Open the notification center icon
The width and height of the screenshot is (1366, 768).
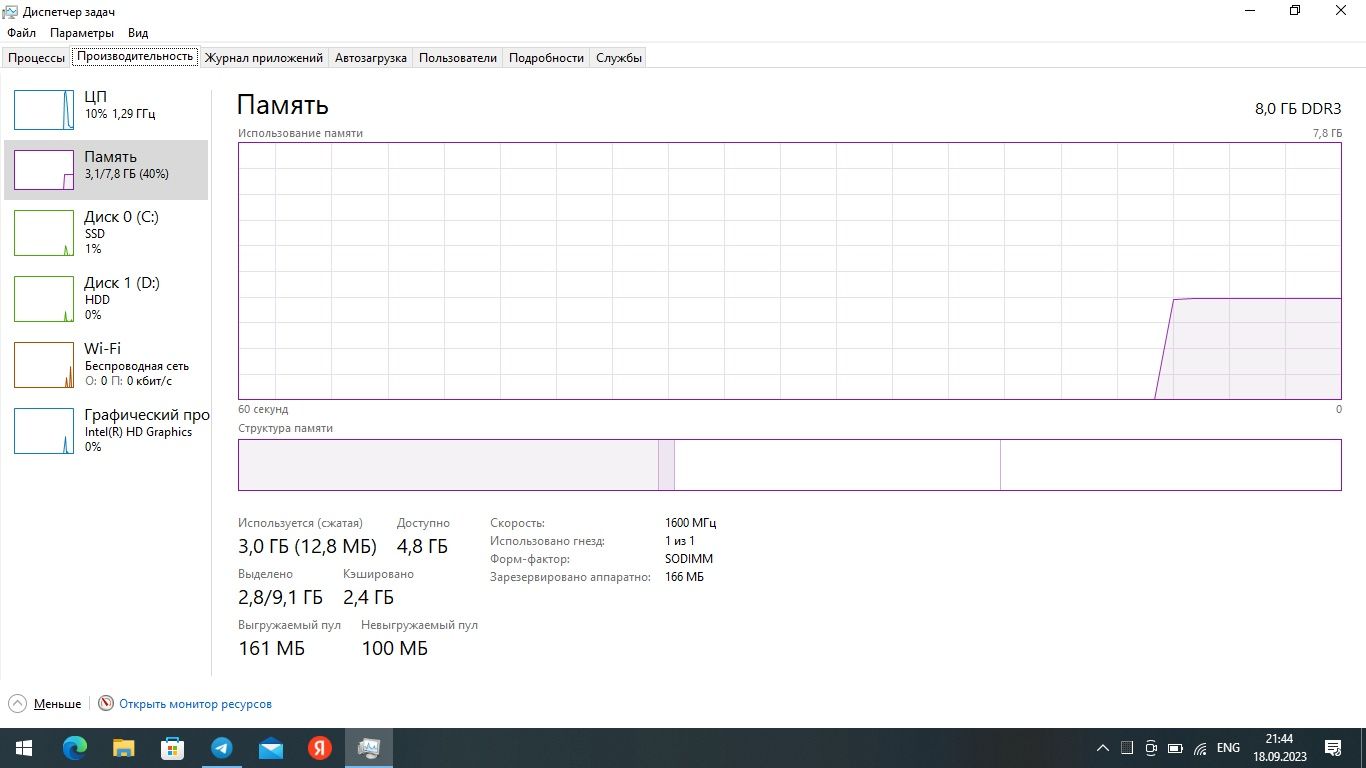[x=1333, y=748]
